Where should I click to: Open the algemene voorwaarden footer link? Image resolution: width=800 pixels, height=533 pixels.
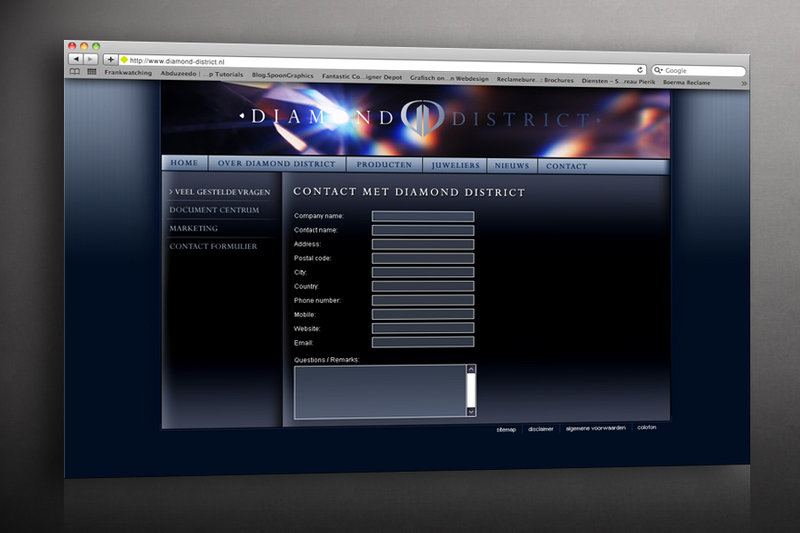[595, 428]
